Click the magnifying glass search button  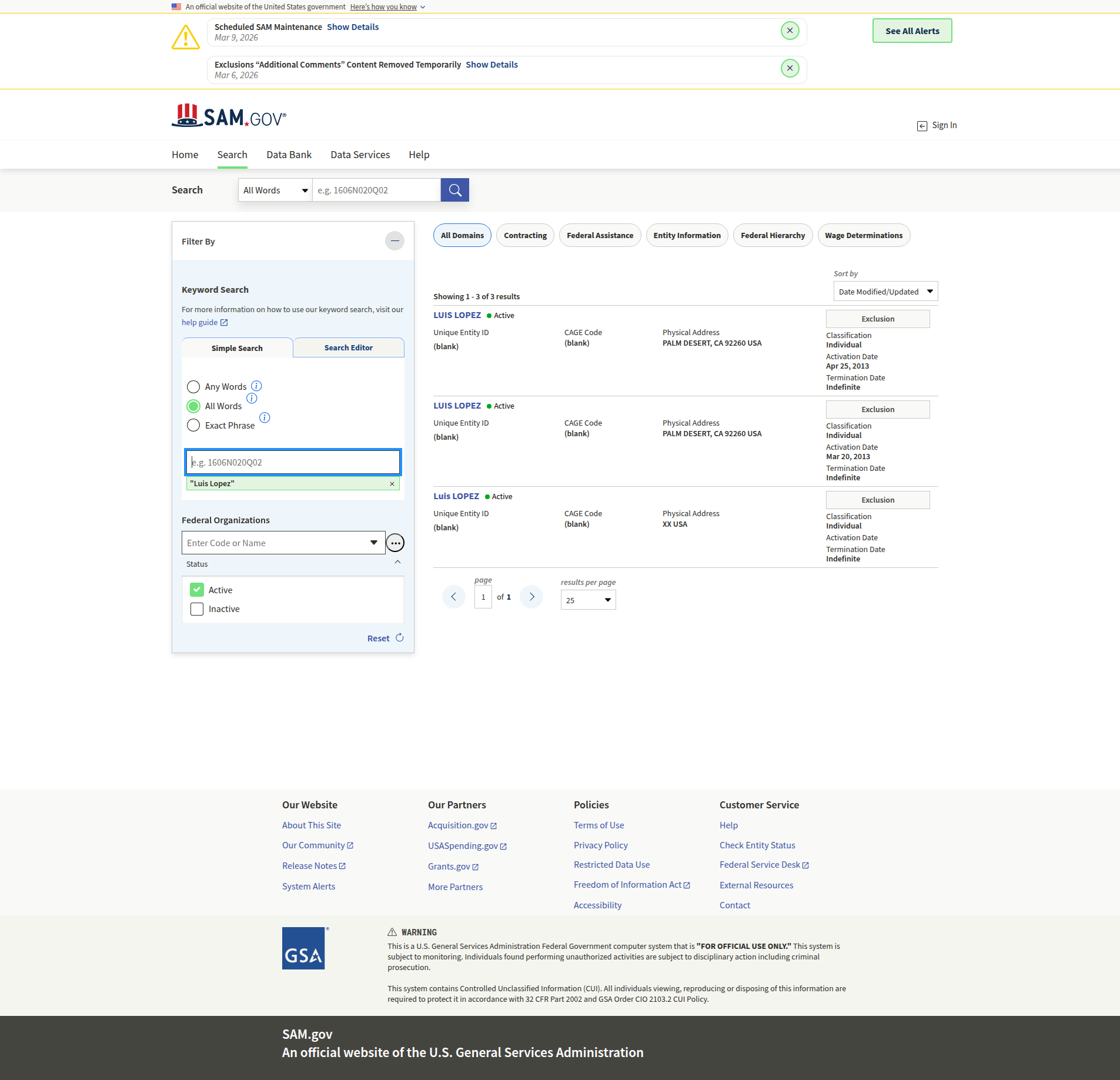pos(454,190)
